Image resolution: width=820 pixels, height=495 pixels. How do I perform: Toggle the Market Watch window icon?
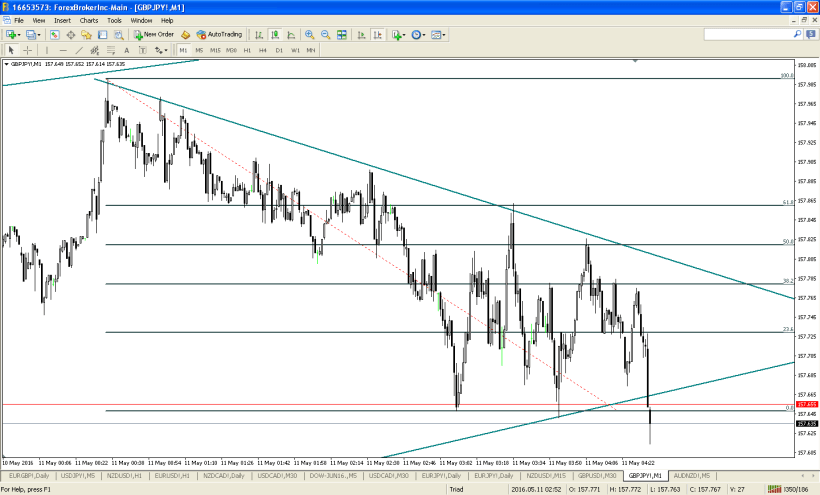[x=54, y=34]
